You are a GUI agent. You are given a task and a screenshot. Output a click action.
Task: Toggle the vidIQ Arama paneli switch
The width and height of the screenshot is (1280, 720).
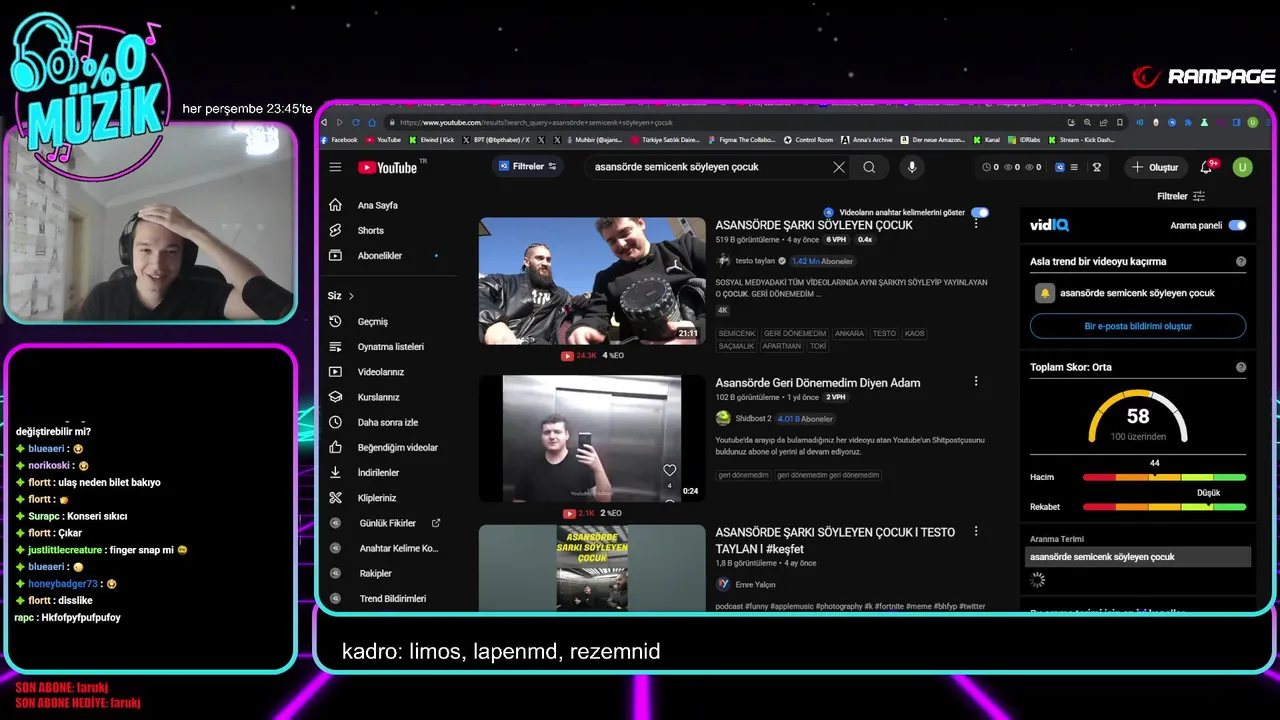tap(1237, 225)
